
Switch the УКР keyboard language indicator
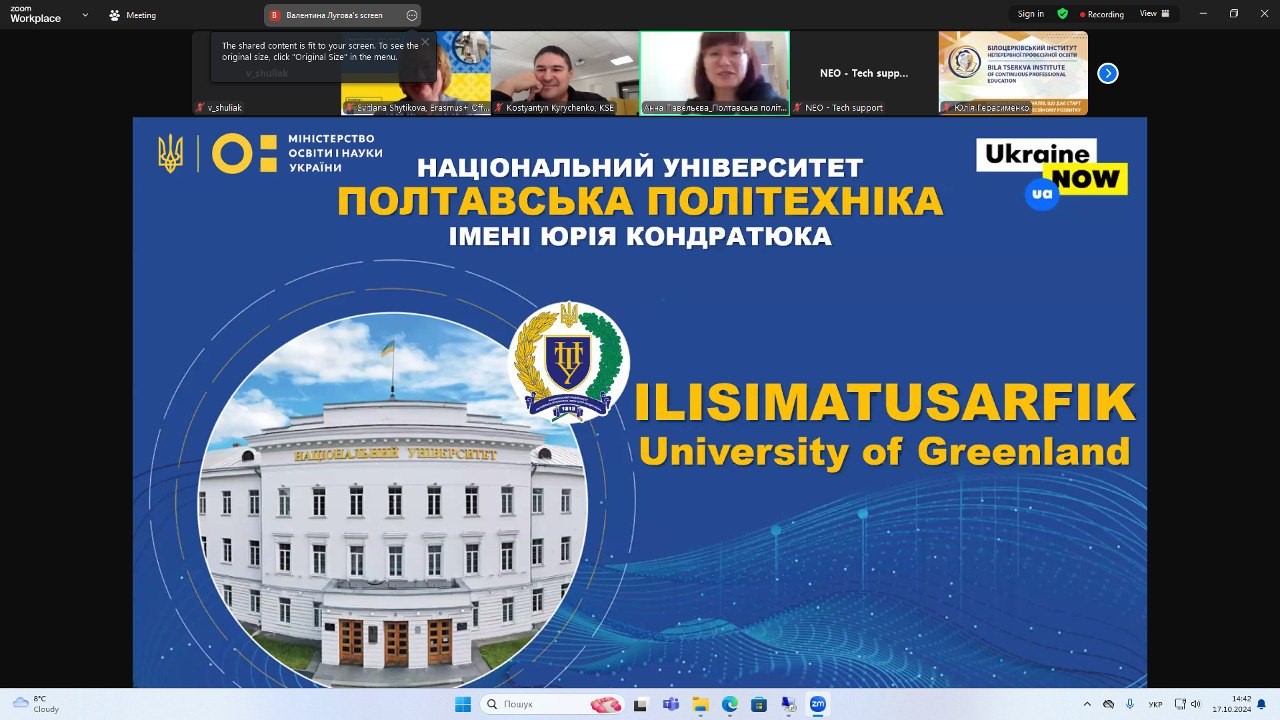coord(1156,704)
